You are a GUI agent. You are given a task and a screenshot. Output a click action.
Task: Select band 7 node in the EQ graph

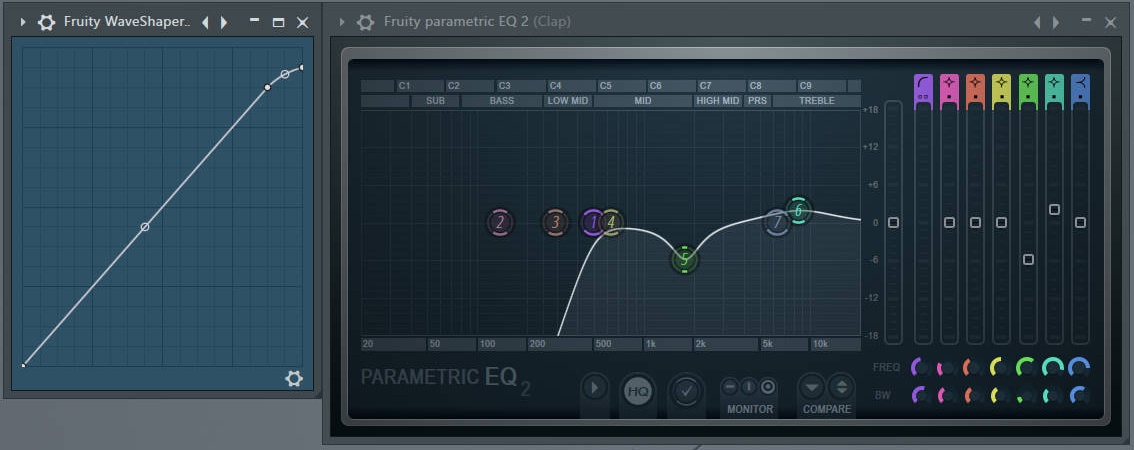[x=777, y=223]
